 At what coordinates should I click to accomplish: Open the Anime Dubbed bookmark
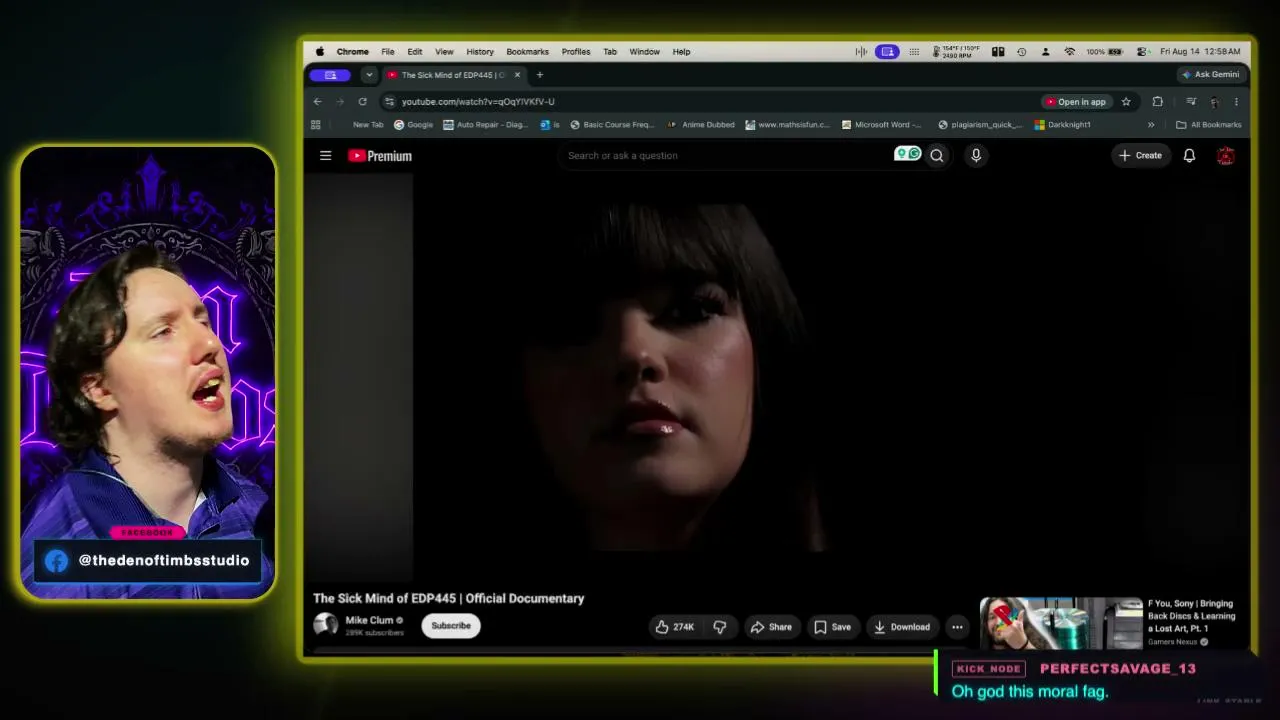[701, 125]
